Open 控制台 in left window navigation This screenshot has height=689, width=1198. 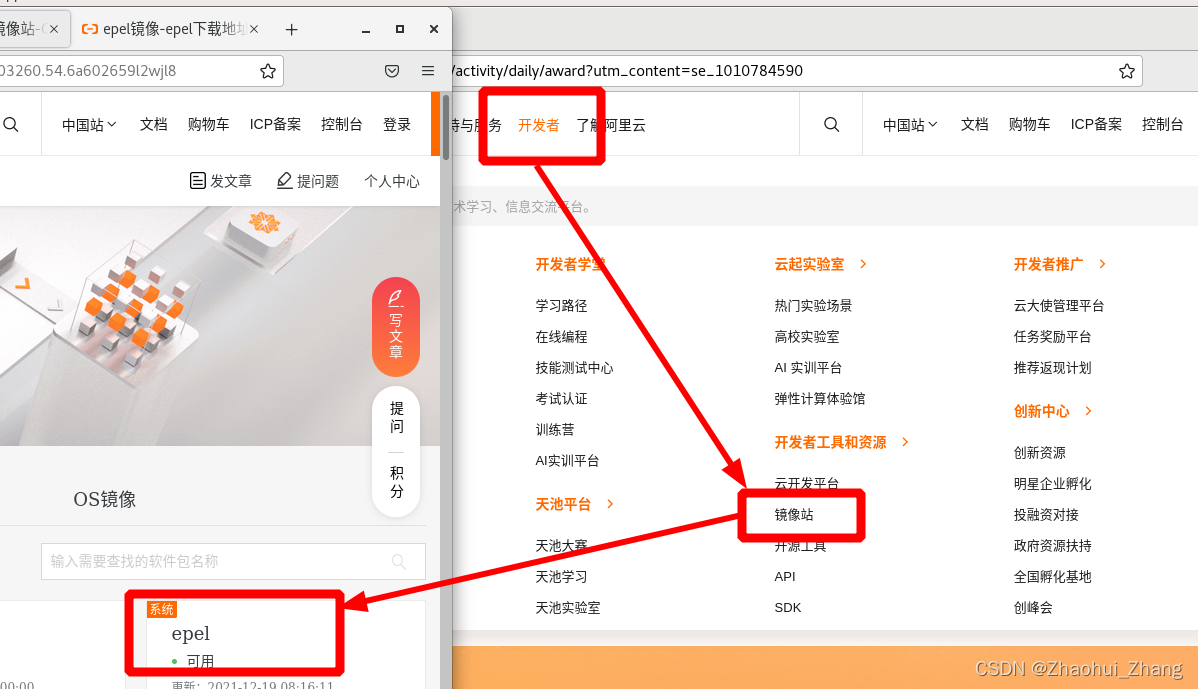pyautogui.click(x=342, y=125)
